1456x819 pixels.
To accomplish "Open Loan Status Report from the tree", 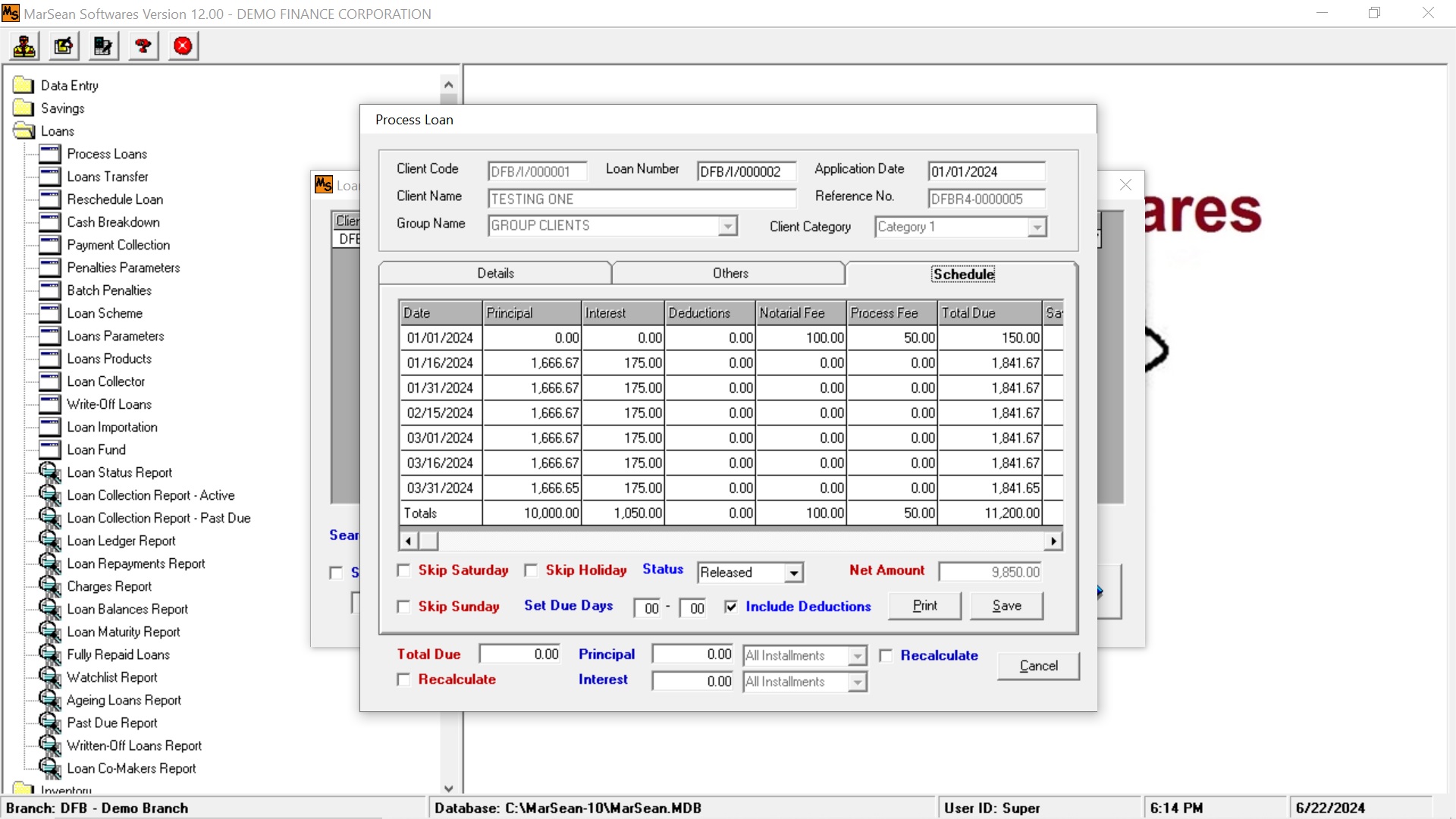I will 119,472.
